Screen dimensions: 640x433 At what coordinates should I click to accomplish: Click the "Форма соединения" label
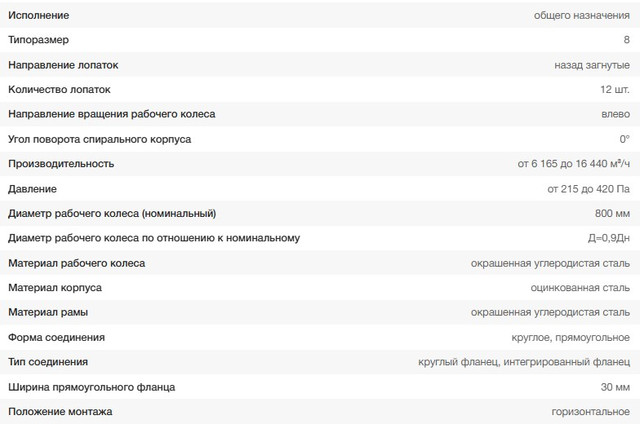pos(56,337)
